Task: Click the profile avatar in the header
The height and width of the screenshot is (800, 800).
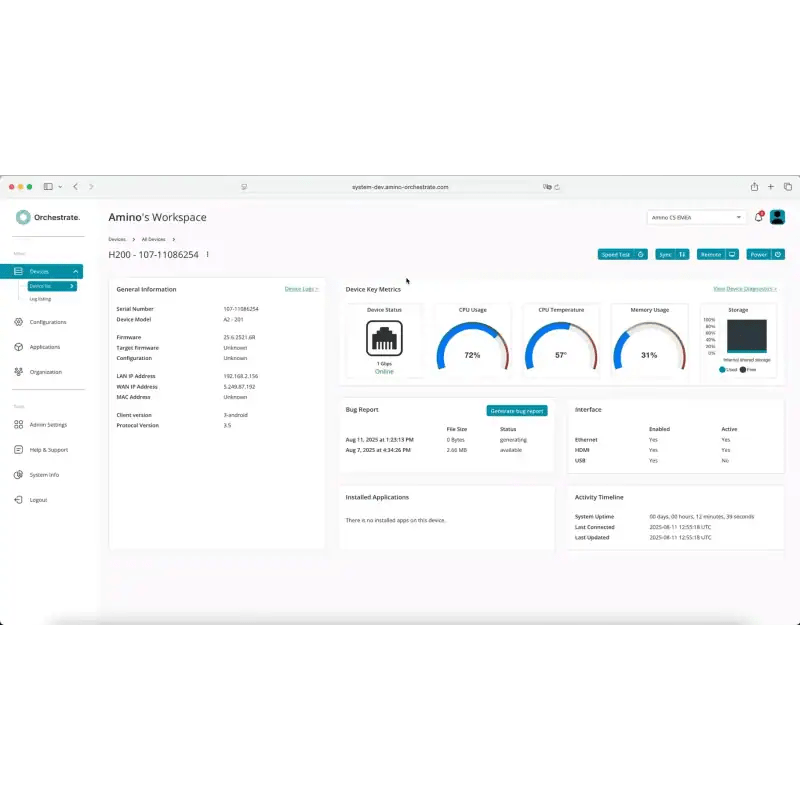Action: [778, 217]
